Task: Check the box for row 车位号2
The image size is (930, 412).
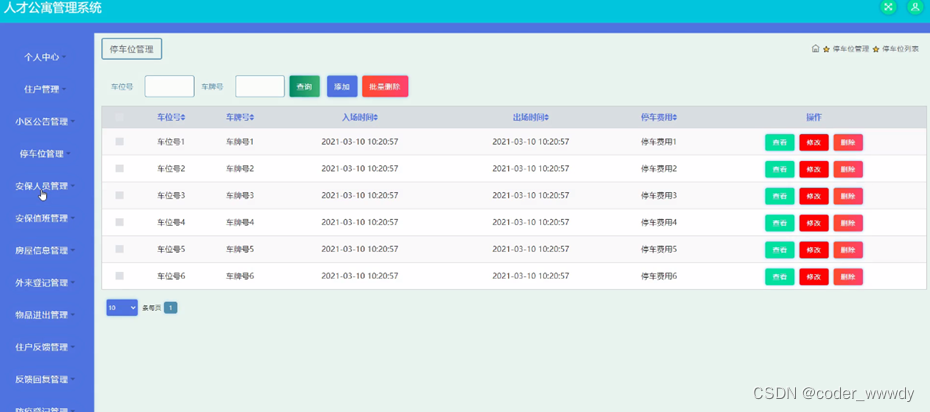Action: click(119, 168)
